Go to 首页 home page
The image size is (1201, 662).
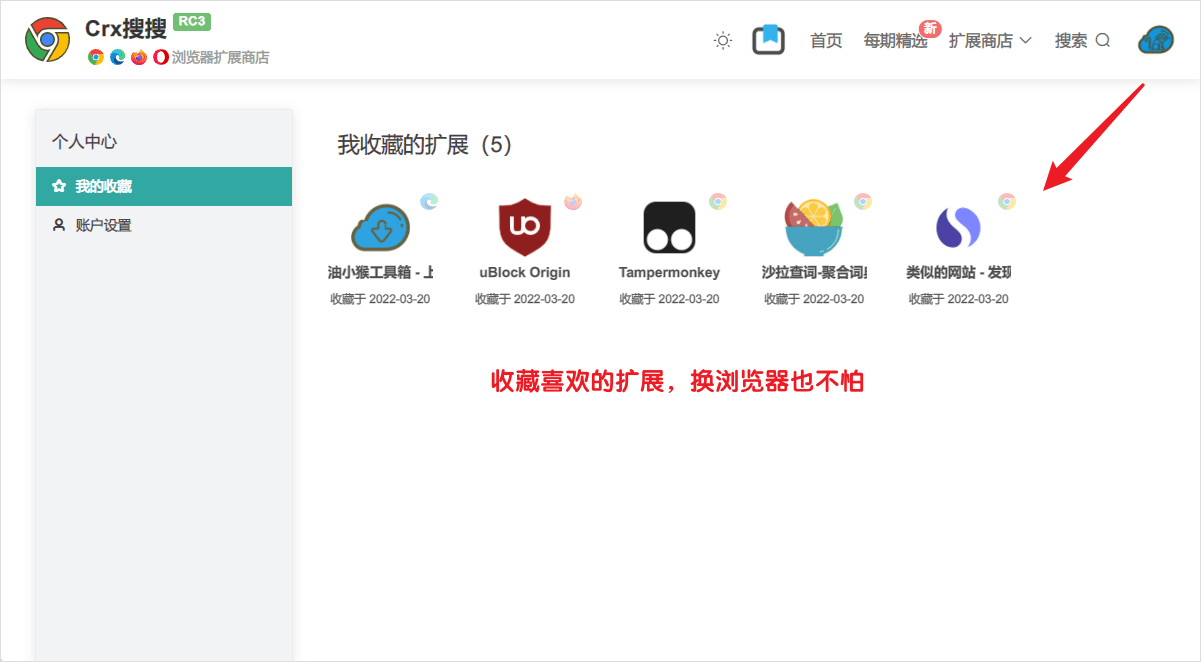tap(826, 41)
